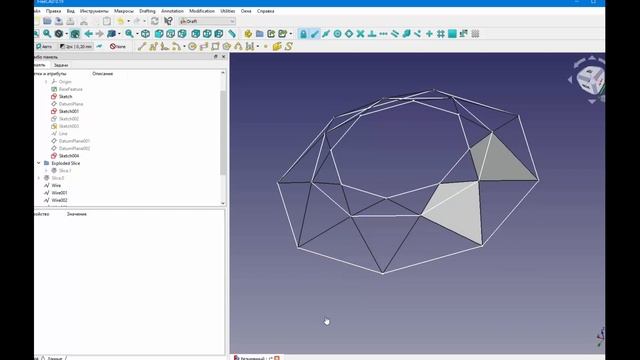Switch to rear view
640x360 pixels.
196,33
